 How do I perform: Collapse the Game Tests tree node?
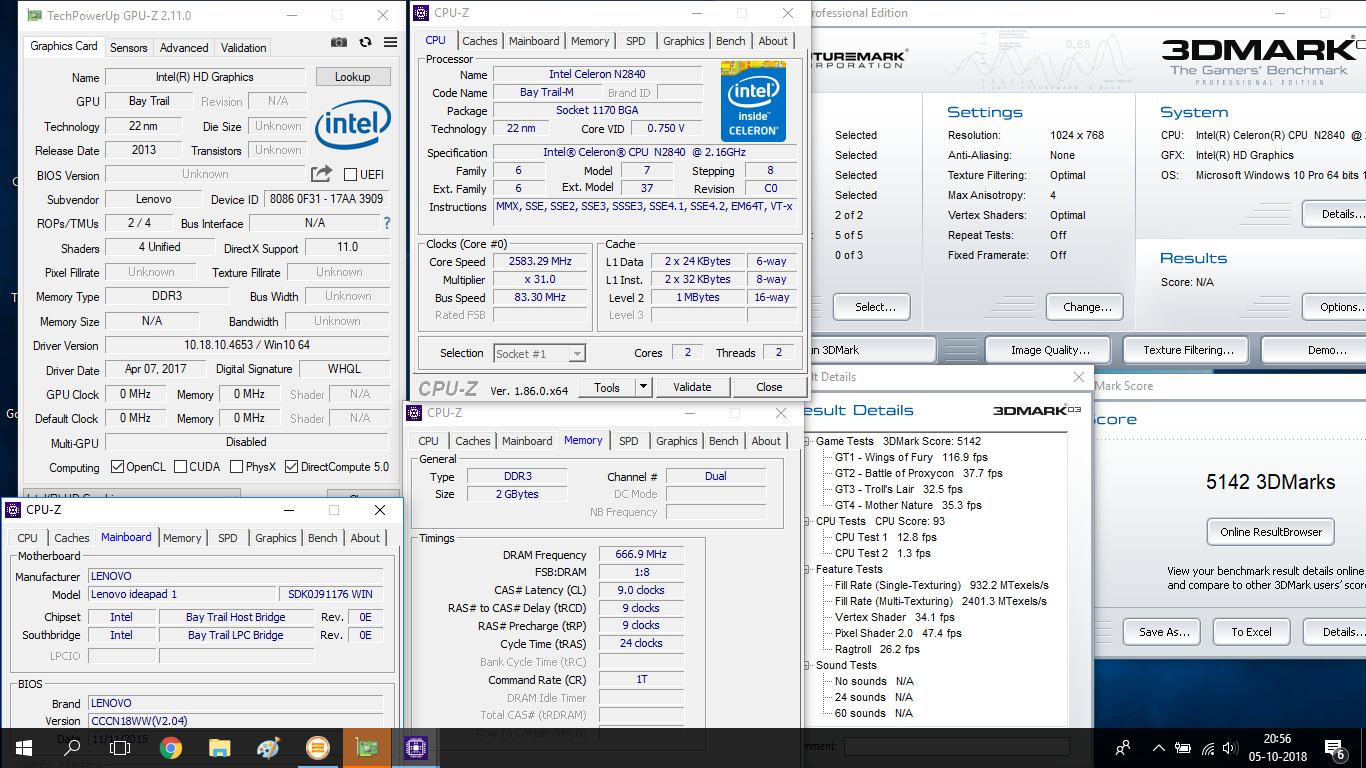tap(807, 441)
